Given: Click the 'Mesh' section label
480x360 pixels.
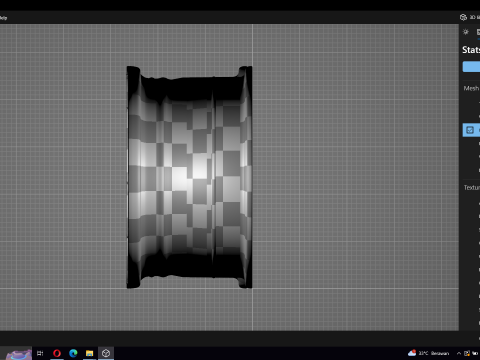Looking at the screenshot, I should 471,88.
